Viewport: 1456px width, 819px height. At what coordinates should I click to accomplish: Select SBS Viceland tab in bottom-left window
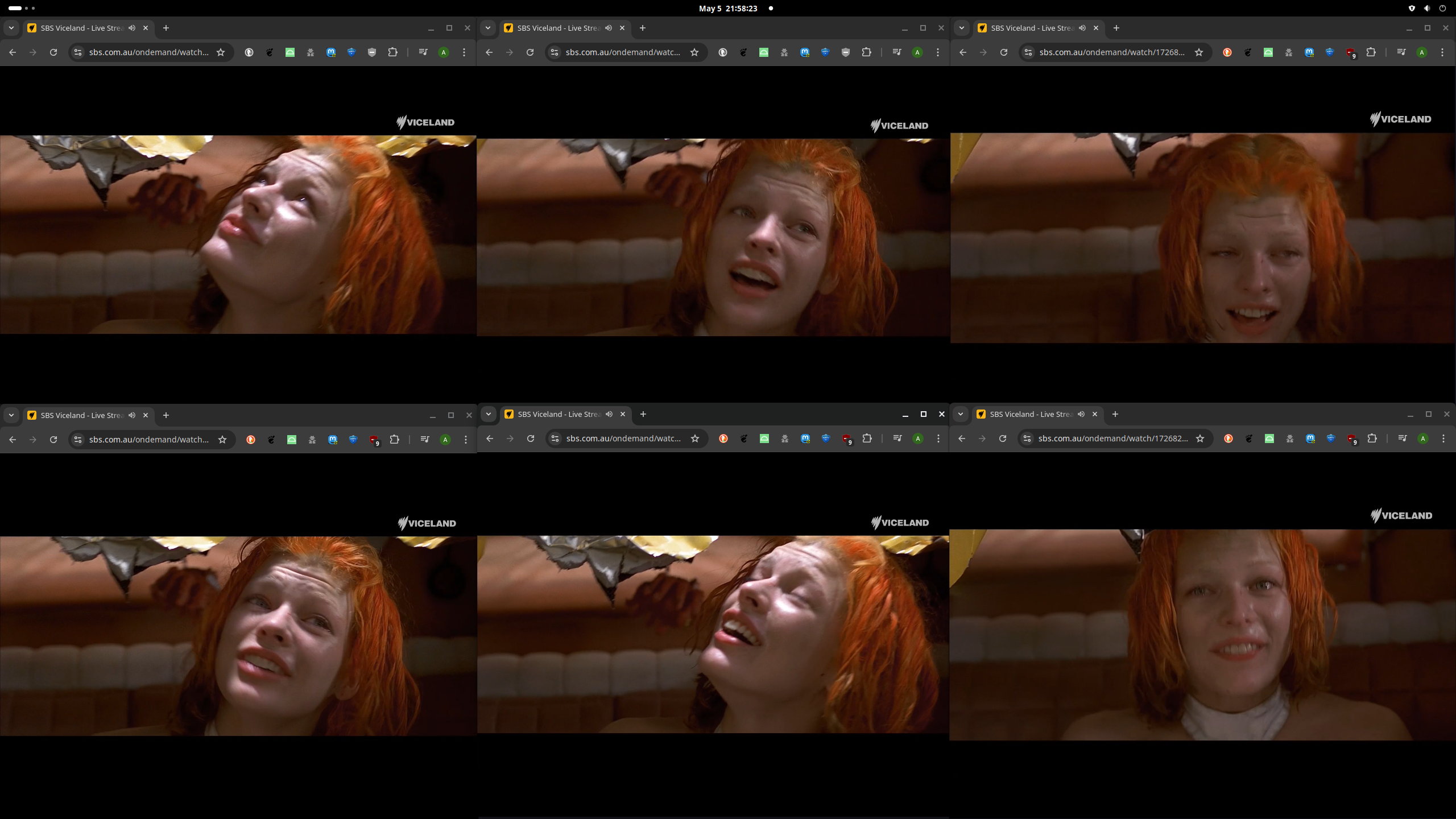point(88,415)
